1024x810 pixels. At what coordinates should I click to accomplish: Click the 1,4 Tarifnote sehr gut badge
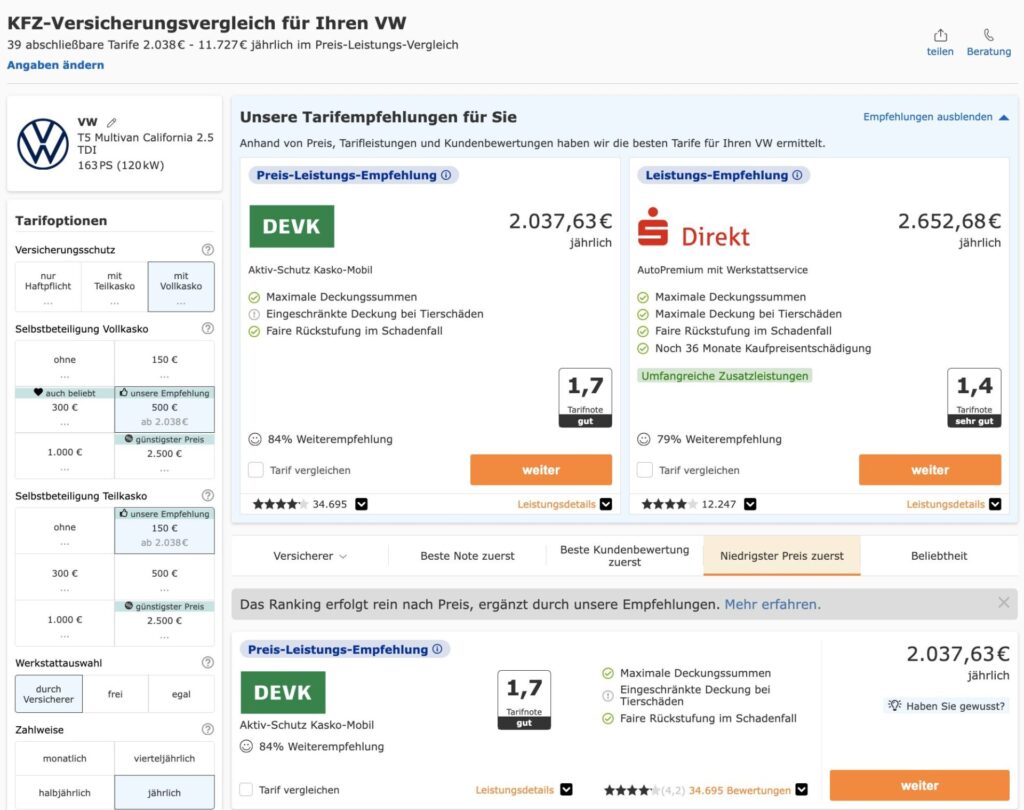[x=974, y=398]
